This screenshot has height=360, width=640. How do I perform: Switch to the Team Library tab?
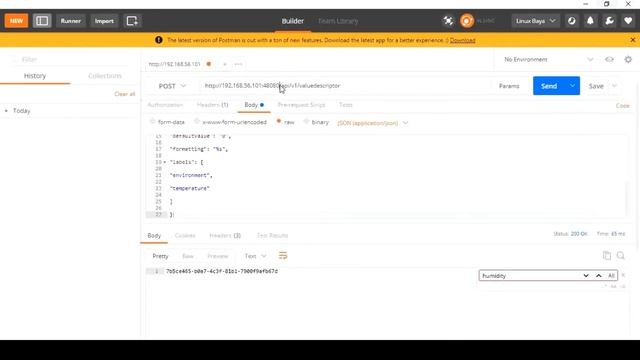(x=338, y=21)
